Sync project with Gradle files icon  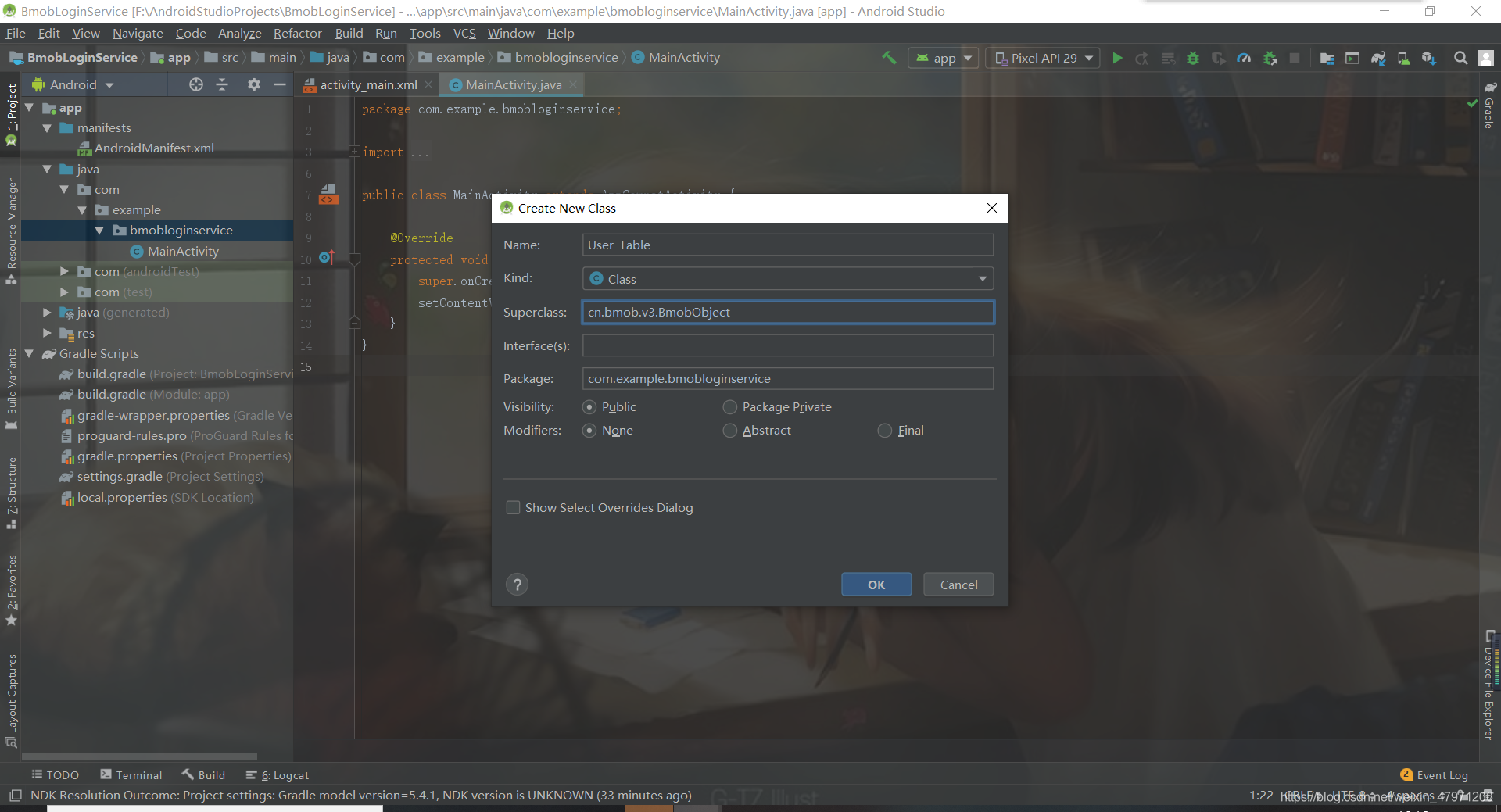pos(1378,58)
